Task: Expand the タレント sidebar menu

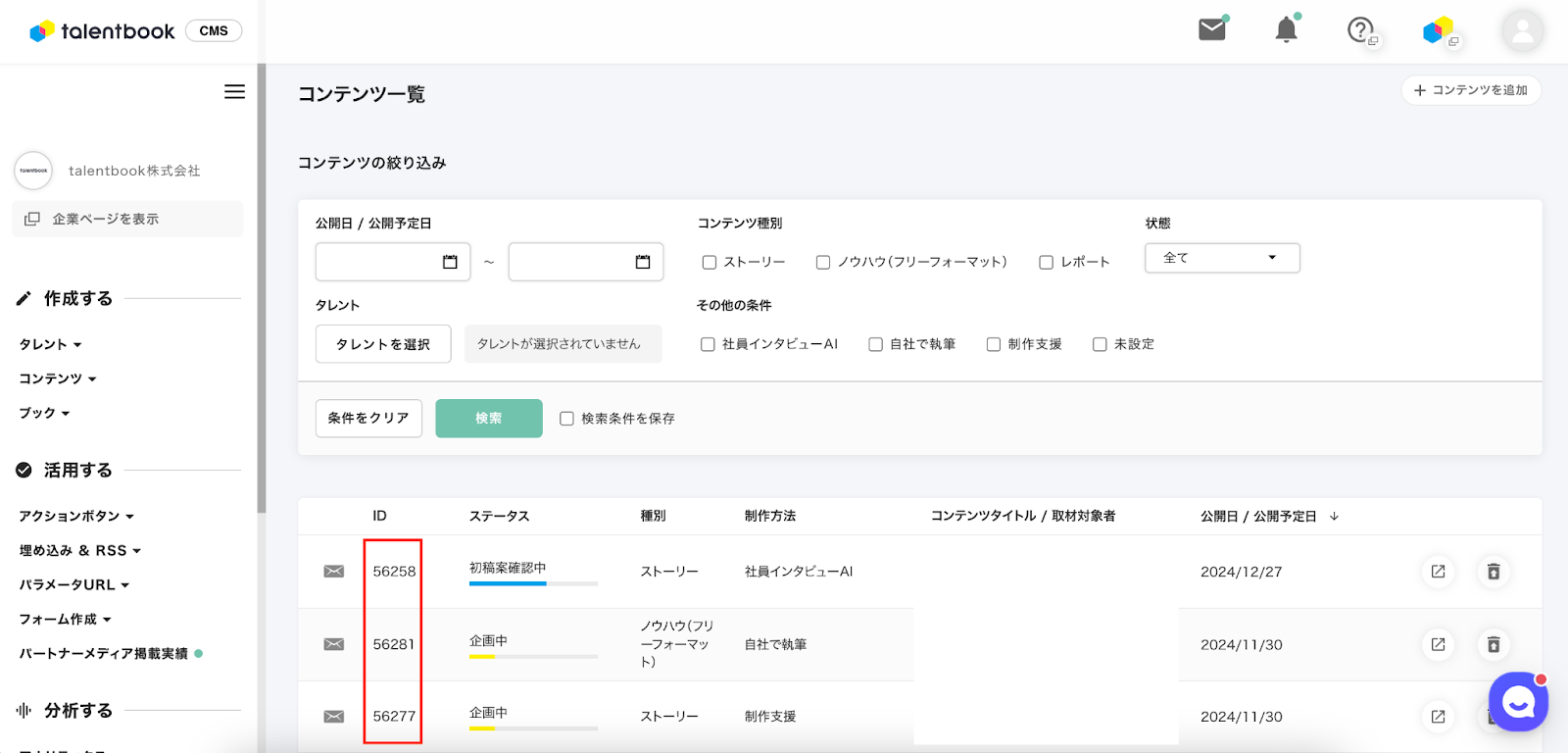Action: point(50,344)
